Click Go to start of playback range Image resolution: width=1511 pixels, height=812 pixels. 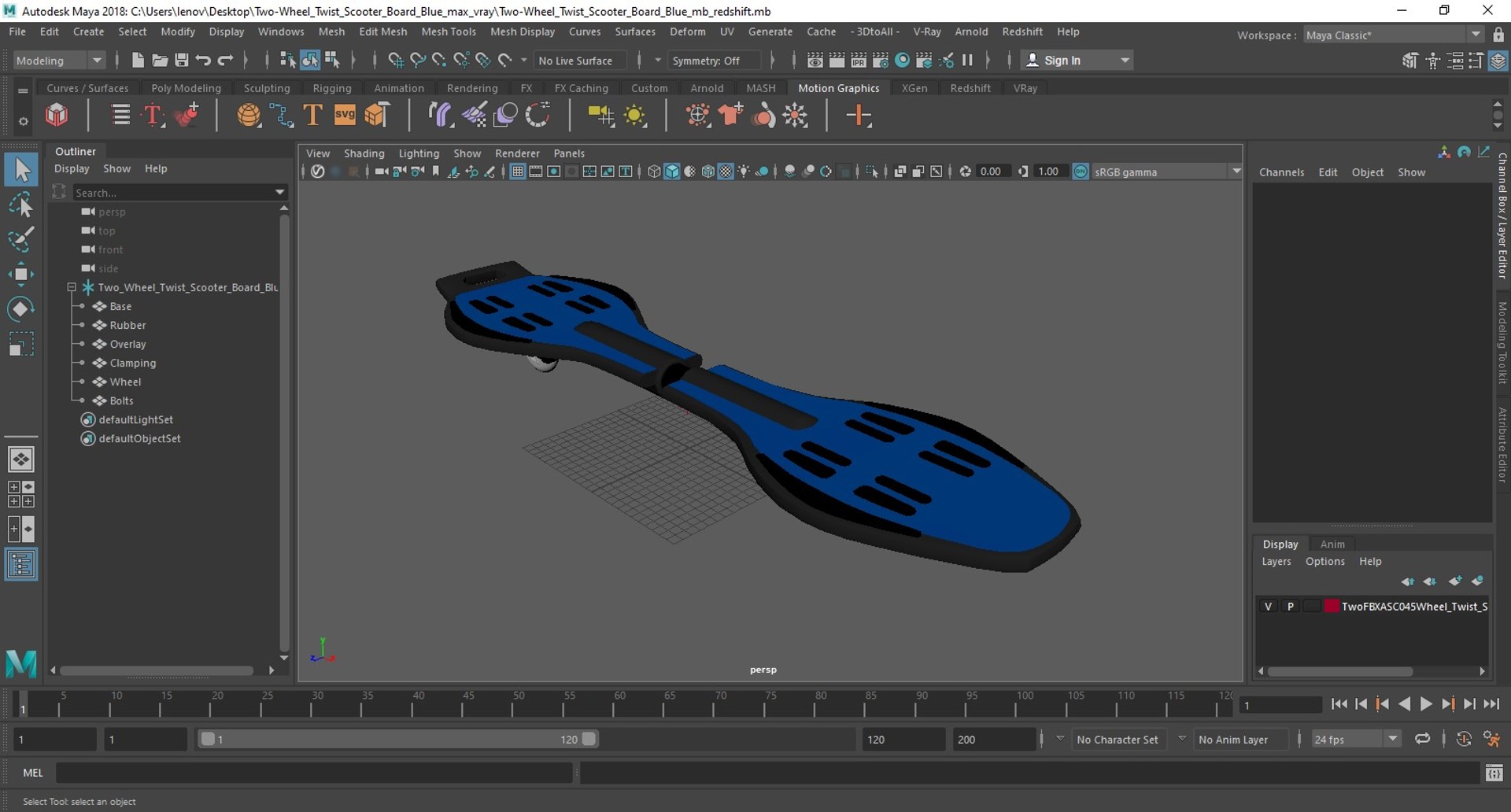click(1339, 704)
